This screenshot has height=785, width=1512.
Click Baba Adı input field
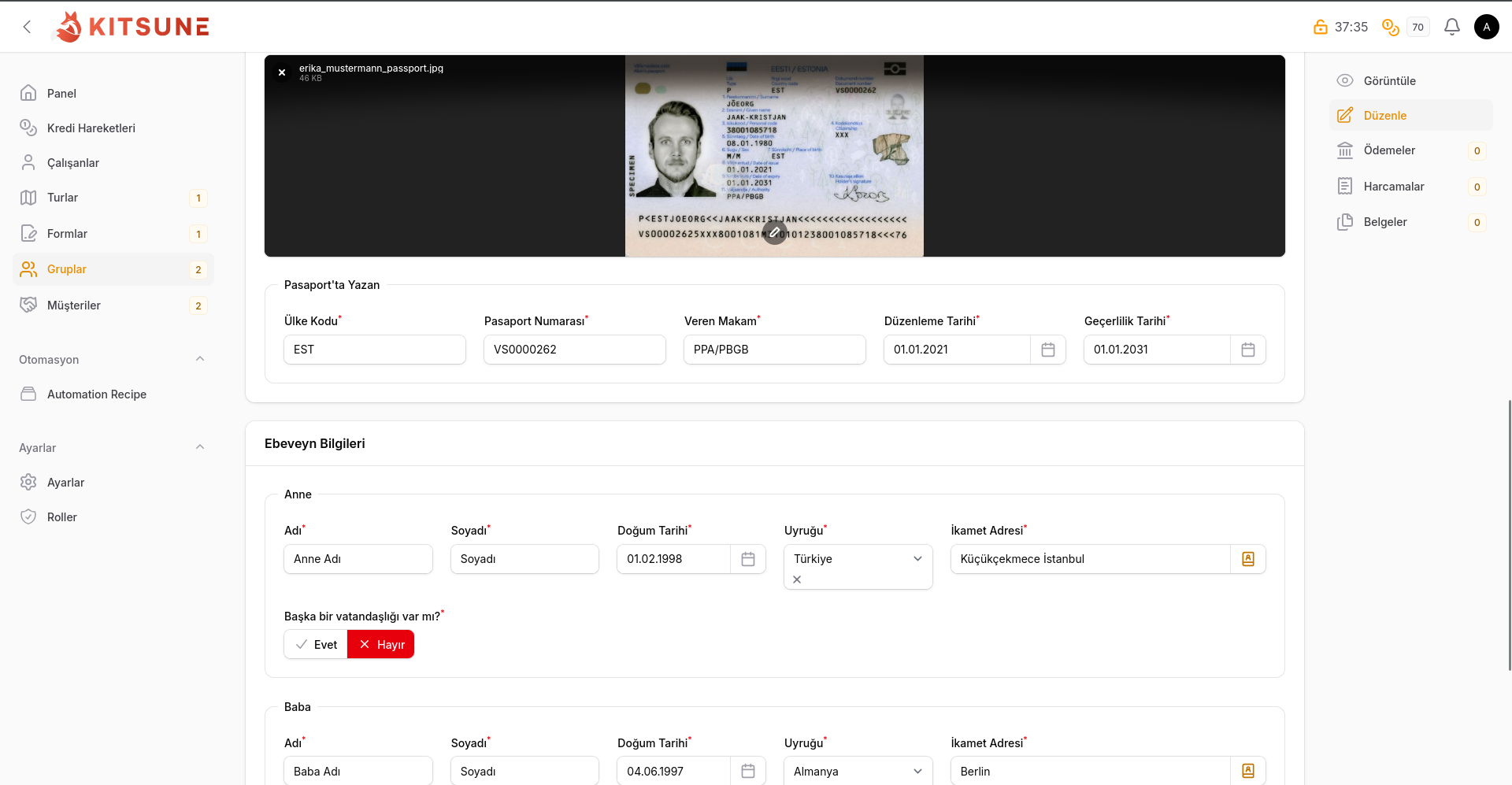tap(358, 771)
